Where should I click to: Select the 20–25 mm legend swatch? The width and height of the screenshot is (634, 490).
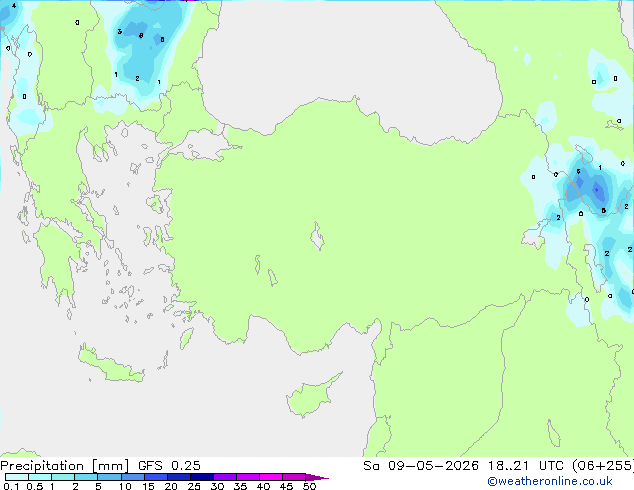pyautogui.click(x=179, y=477)
